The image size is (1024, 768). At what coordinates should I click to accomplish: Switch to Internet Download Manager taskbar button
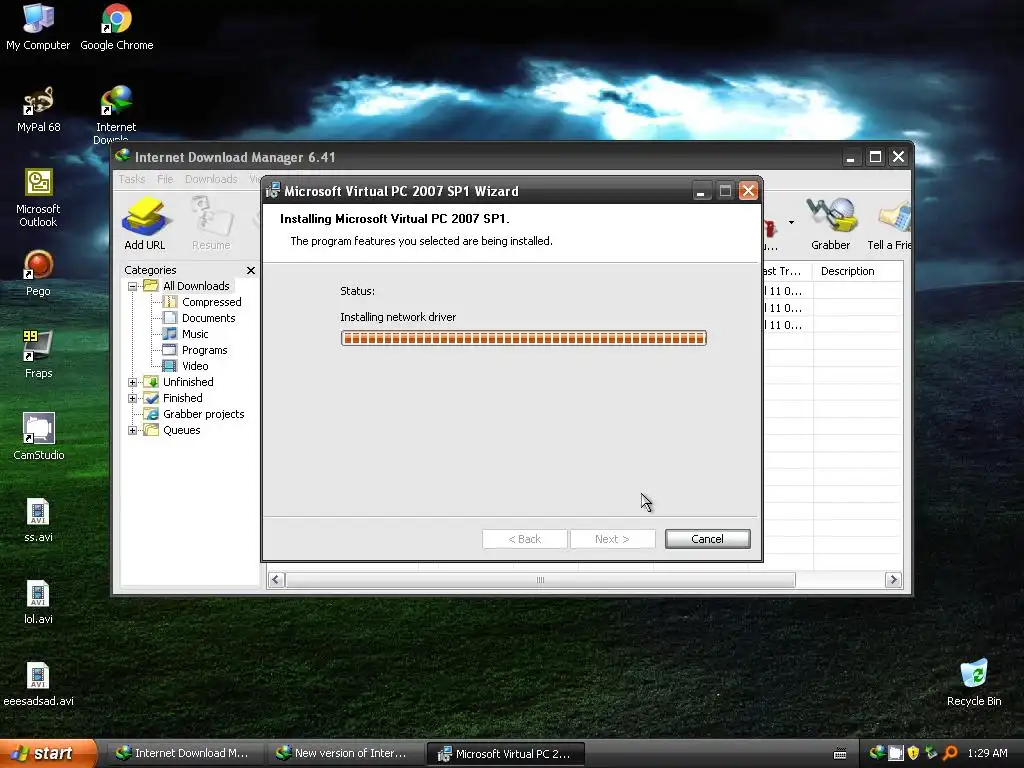coord(183,753)
